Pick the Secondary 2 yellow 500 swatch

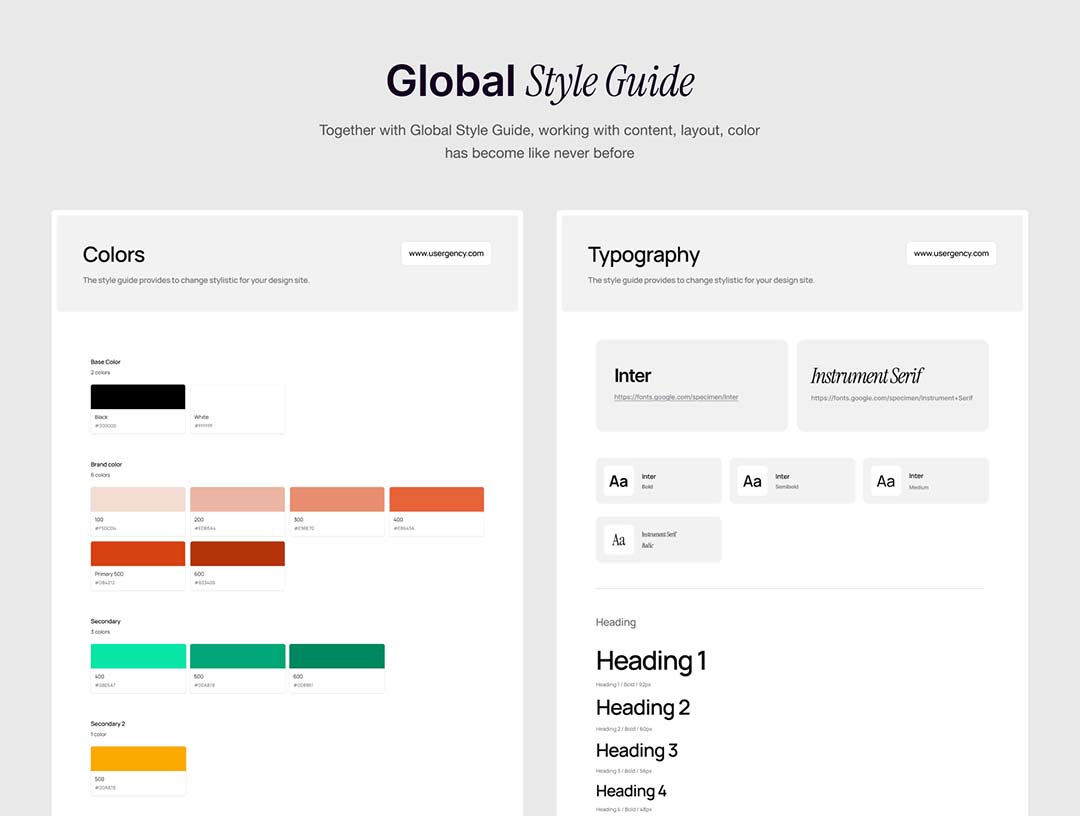[138, 758]
